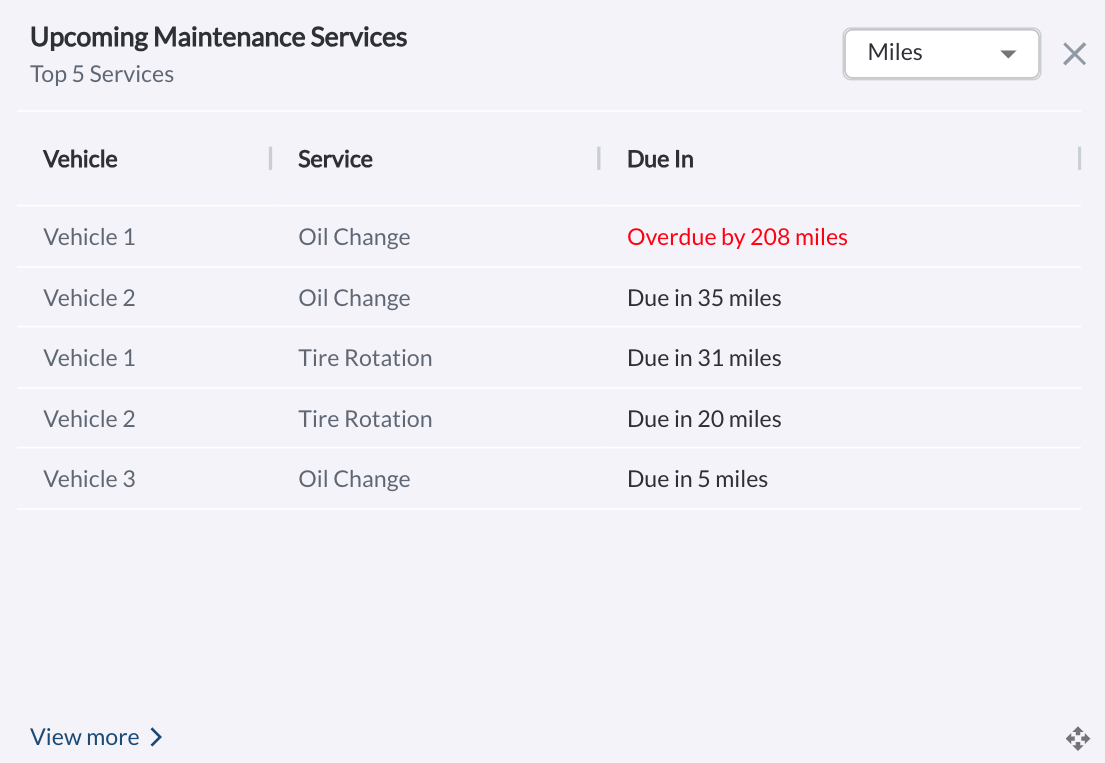Viewport: 1105px width, 763px height.
Task: Click the move widget drag icon
Action: pos(1077,739)
